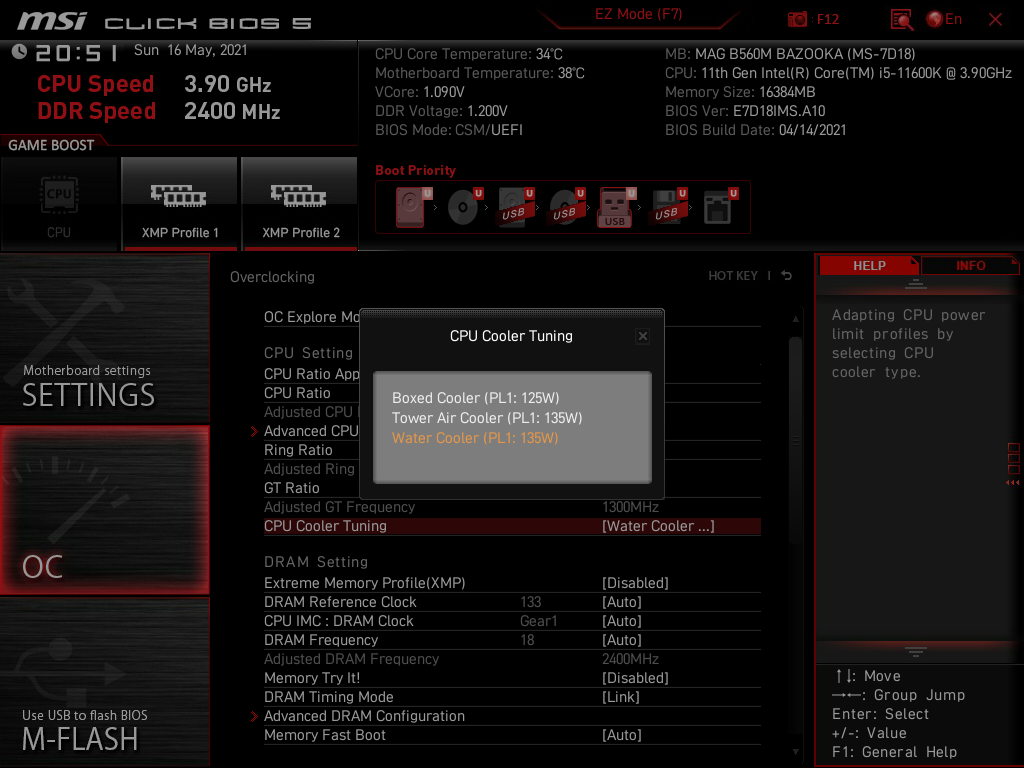Open Memory Try It! Disabled dropdown
The image size is (1024, 768).
tap(635, 678)
